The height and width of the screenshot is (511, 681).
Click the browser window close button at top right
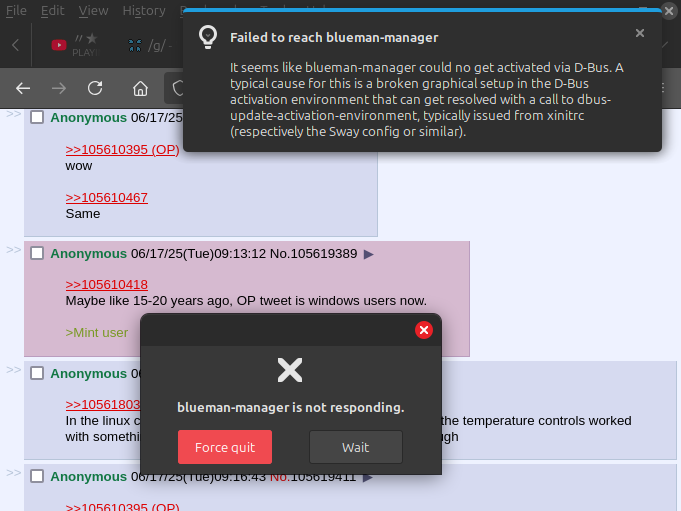pyautogui.click(x=669, y=10)
